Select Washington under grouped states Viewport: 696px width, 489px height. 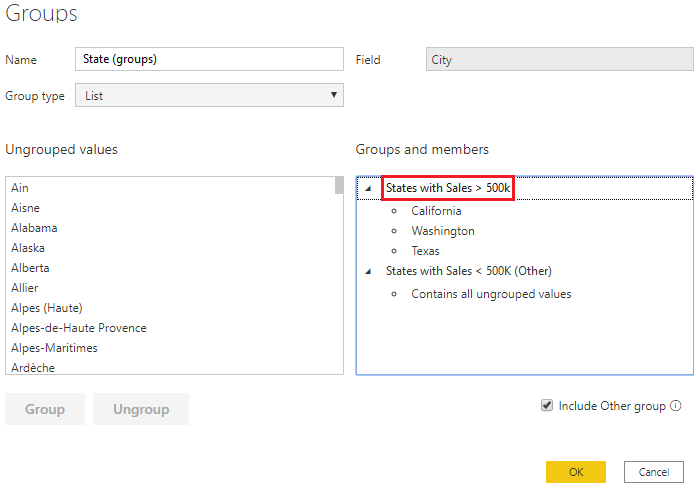point(443,231)
